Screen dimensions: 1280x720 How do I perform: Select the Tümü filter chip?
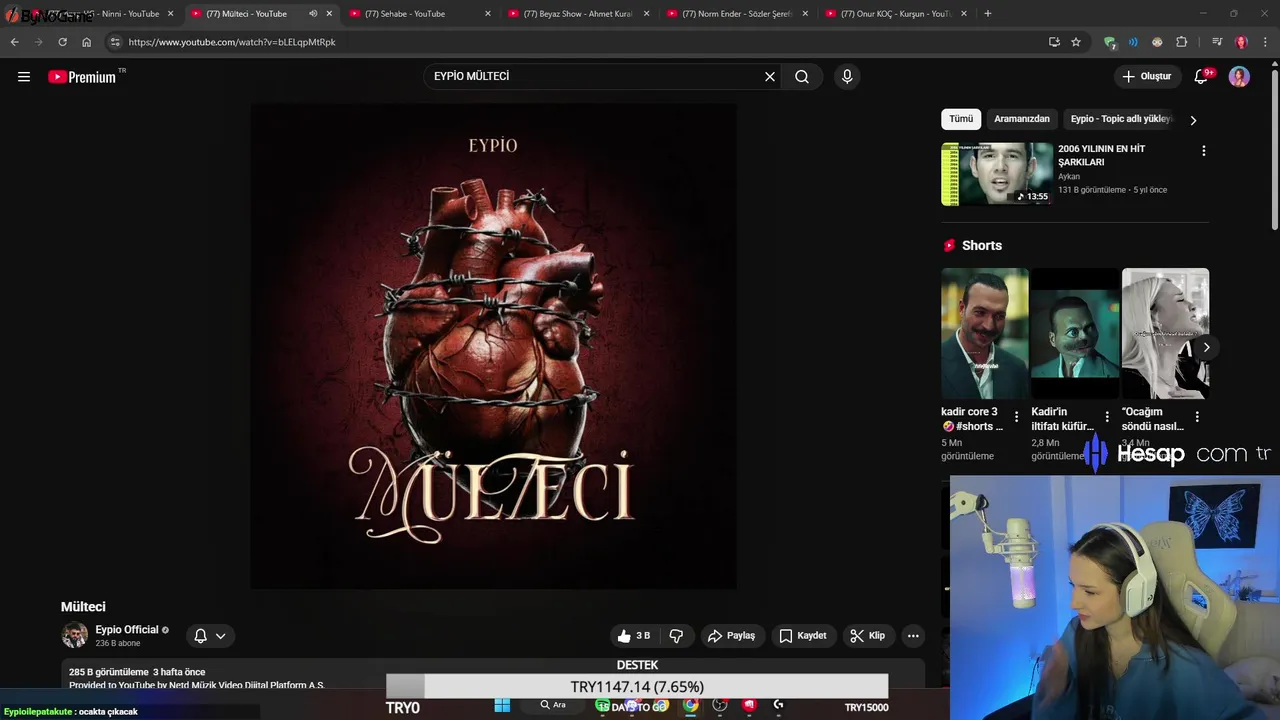(961, 119)
